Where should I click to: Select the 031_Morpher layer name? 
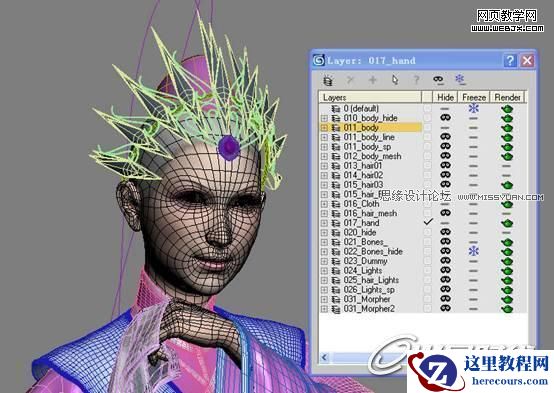(367, 299)
